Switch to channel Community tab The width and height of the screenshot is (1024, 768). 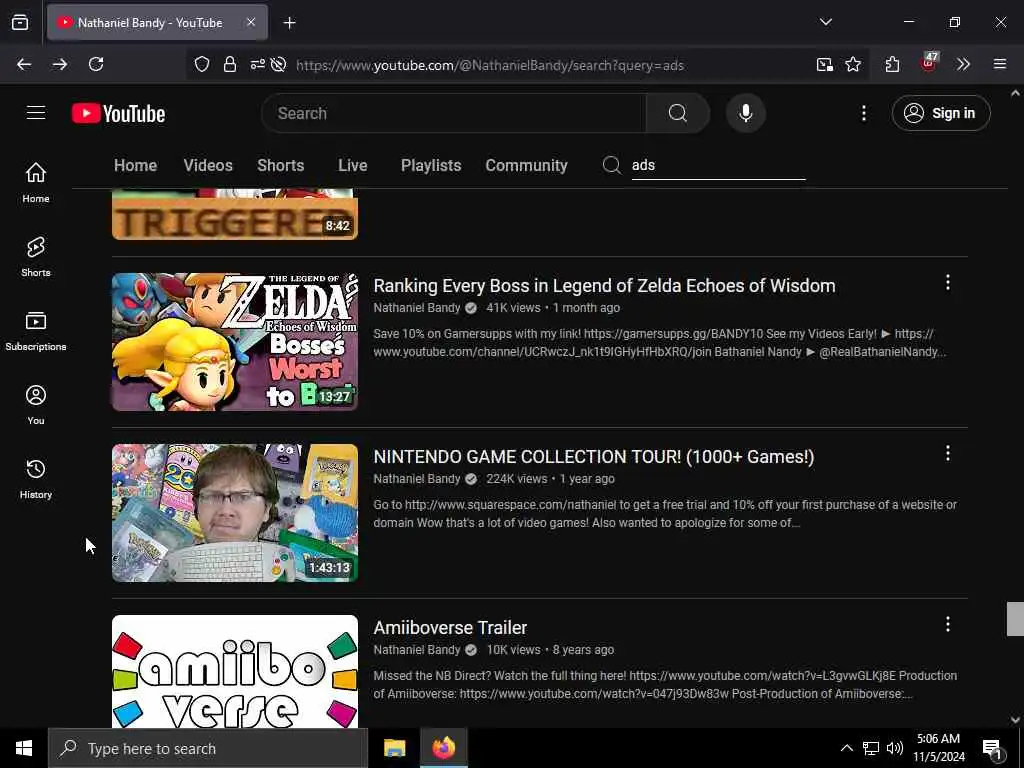(x=526, y=165)
